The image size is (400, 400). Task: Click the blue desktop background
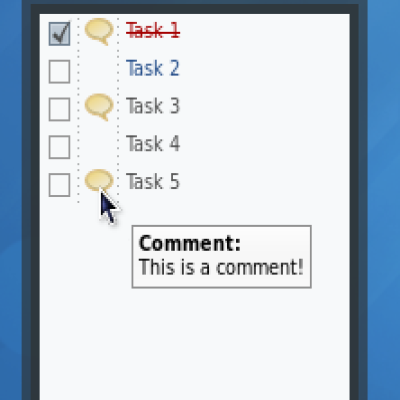383,200
